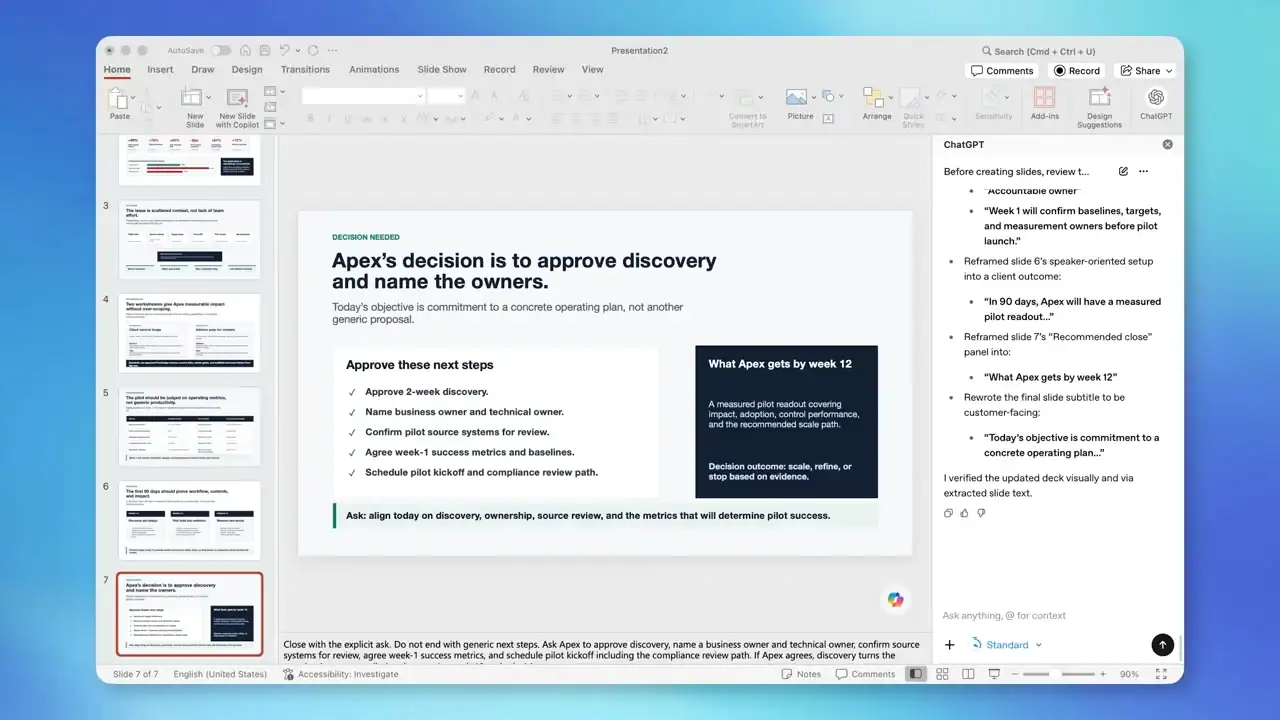This screenshot has height=720, width=1280.
Task: Give thumbs down to the response
Action: click(x=981, y=513)
